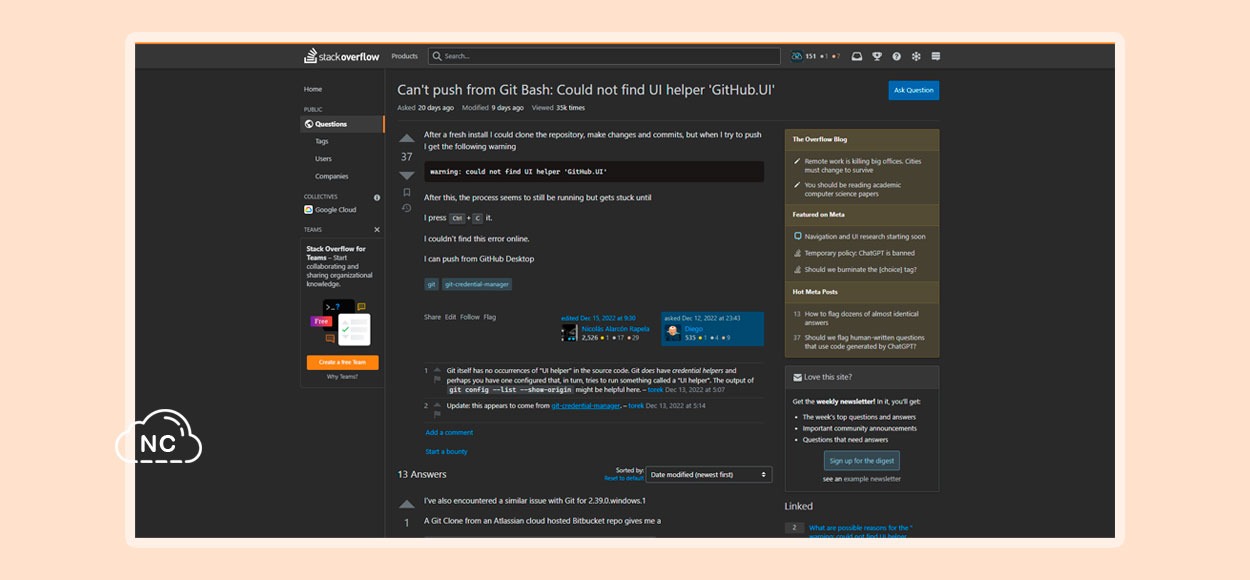Open hot meta post about ChatGPT-generated code

pyautogui.click(x=865, y=342)
